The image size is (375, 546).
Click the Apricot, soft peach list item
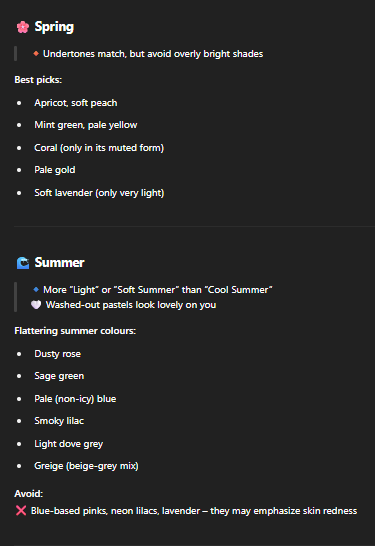tap(76, 103)
